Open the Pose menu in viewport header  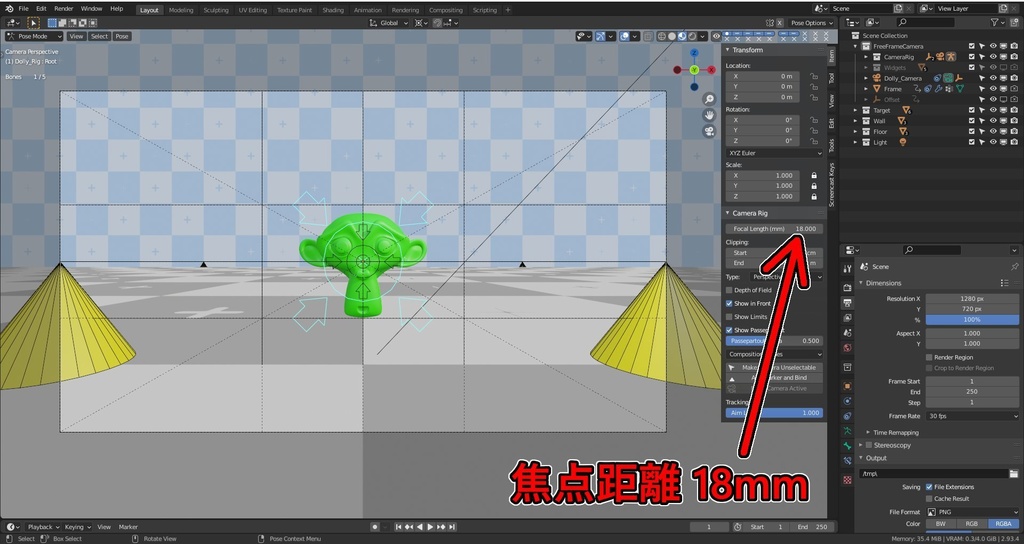(122, 37)
